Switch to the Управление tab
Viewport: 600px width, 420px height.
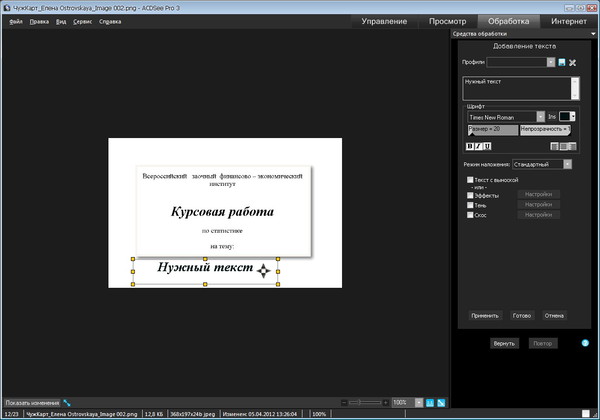[384, 21]
